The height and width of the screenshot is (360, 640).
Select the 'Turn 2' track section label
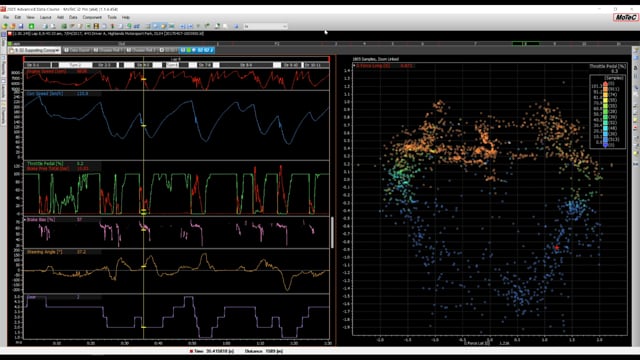coord(75,65)
